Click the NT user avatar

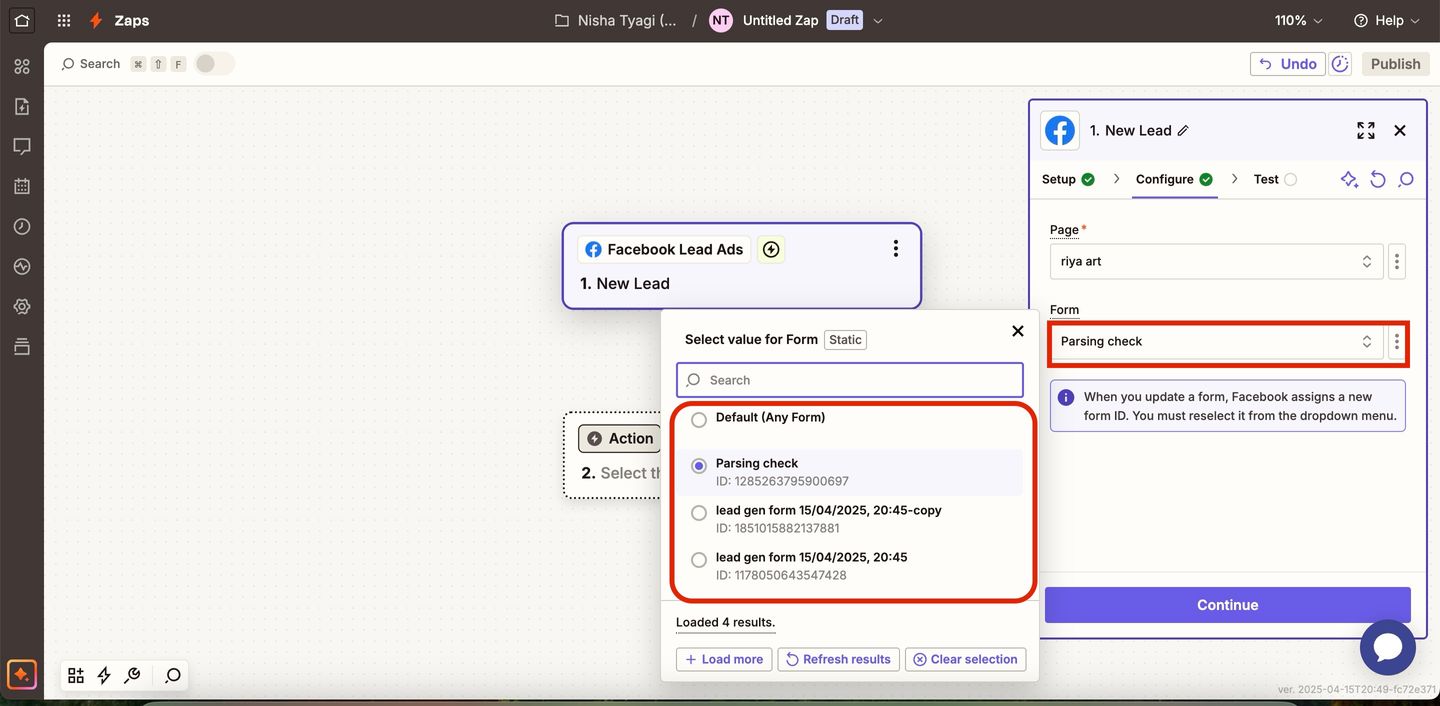click(721, 20)
